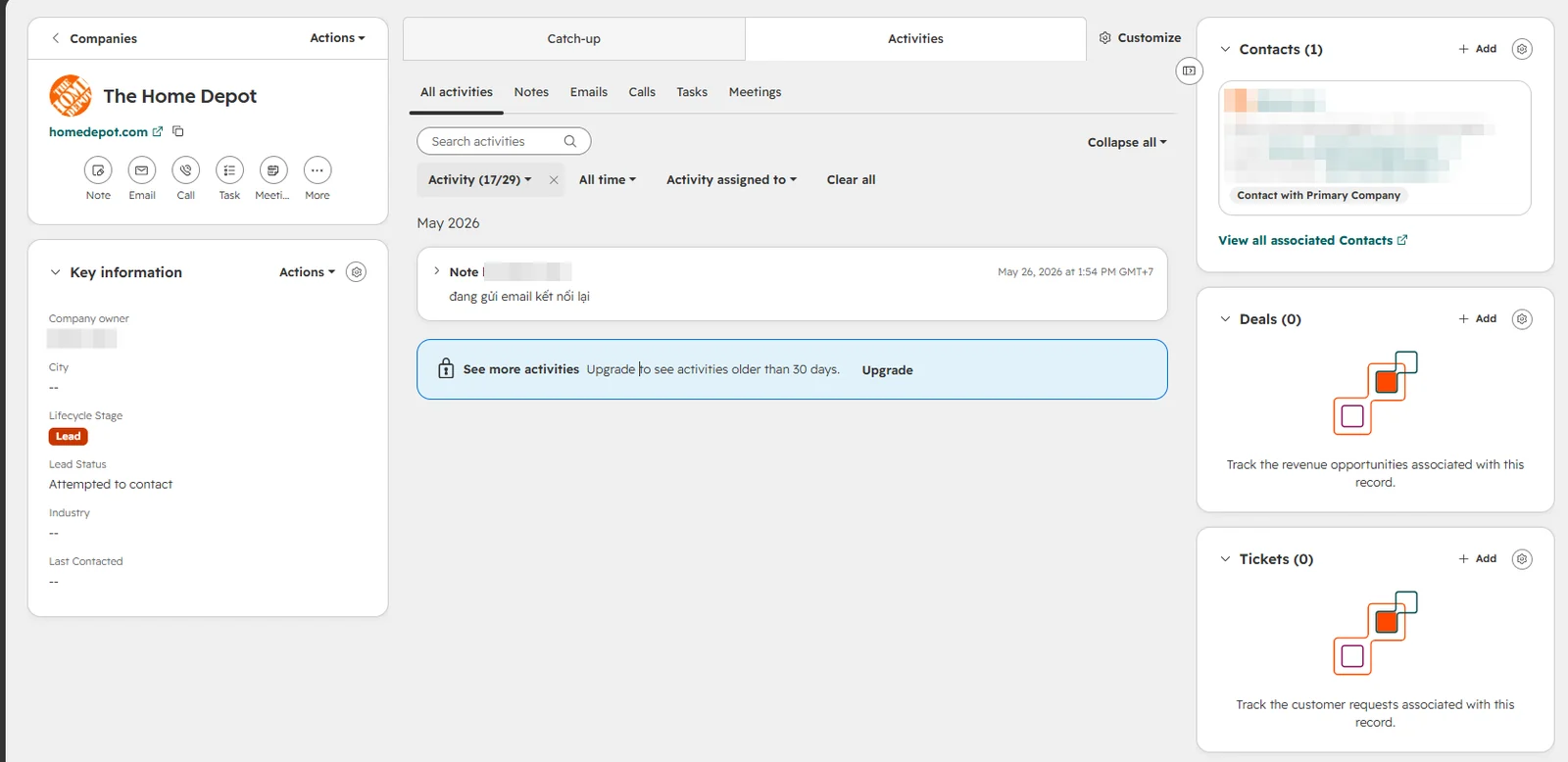This screenshot has height=762, width=1568.
Task: Click the Meeting icon button
Action: pyautogui.click(x=273, y=170)
